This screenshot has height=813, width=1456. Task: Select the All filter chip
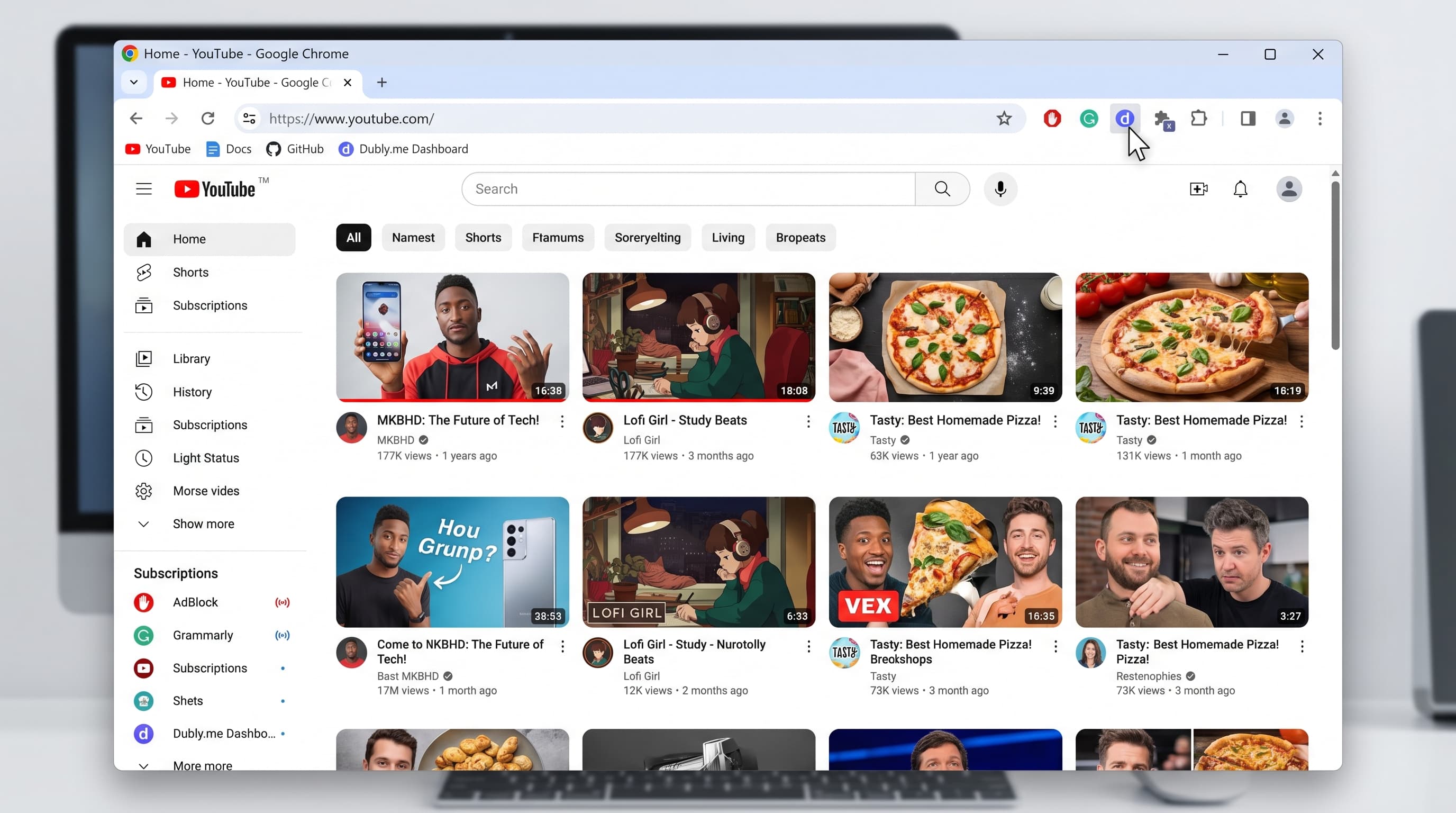tap(354, 238)
